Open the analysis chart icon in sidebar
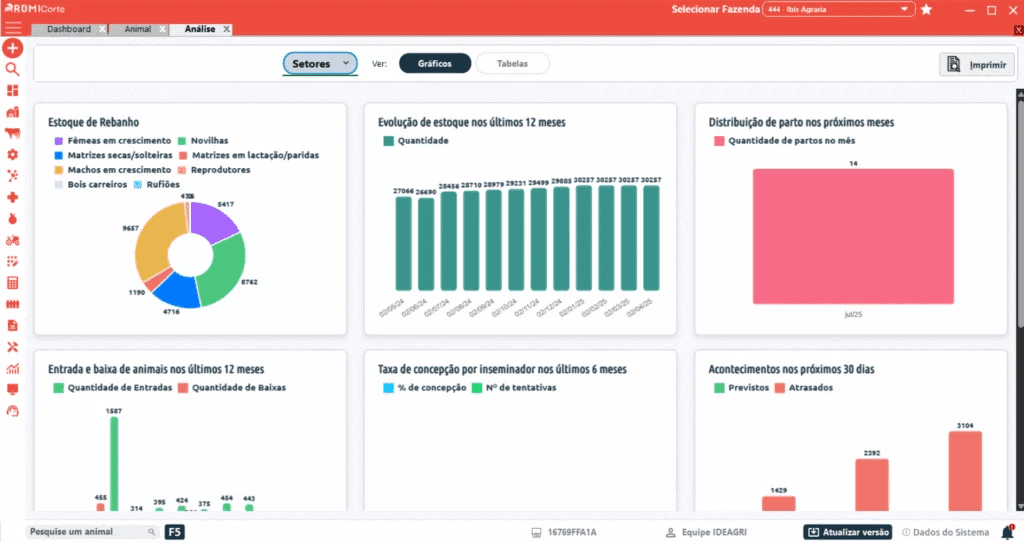 12,368
